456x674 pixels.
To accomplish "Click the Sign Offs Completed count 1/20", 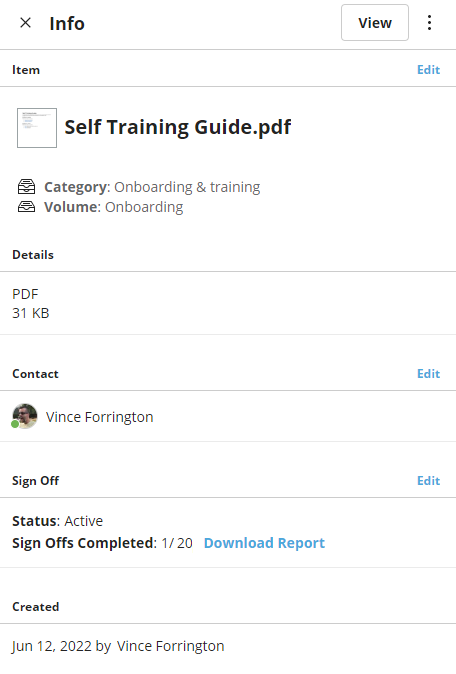I will pyautogui.click(x=177, y=543).
